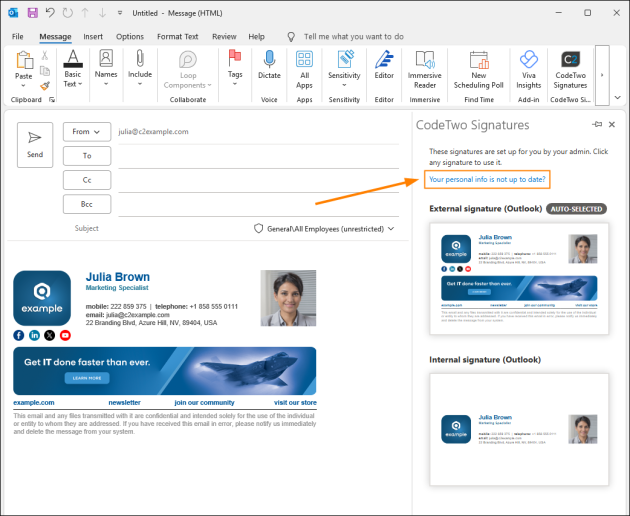Open Immersive Reader
The width and height of the screenshot is (630, 516).
click(x=425, y=69)
